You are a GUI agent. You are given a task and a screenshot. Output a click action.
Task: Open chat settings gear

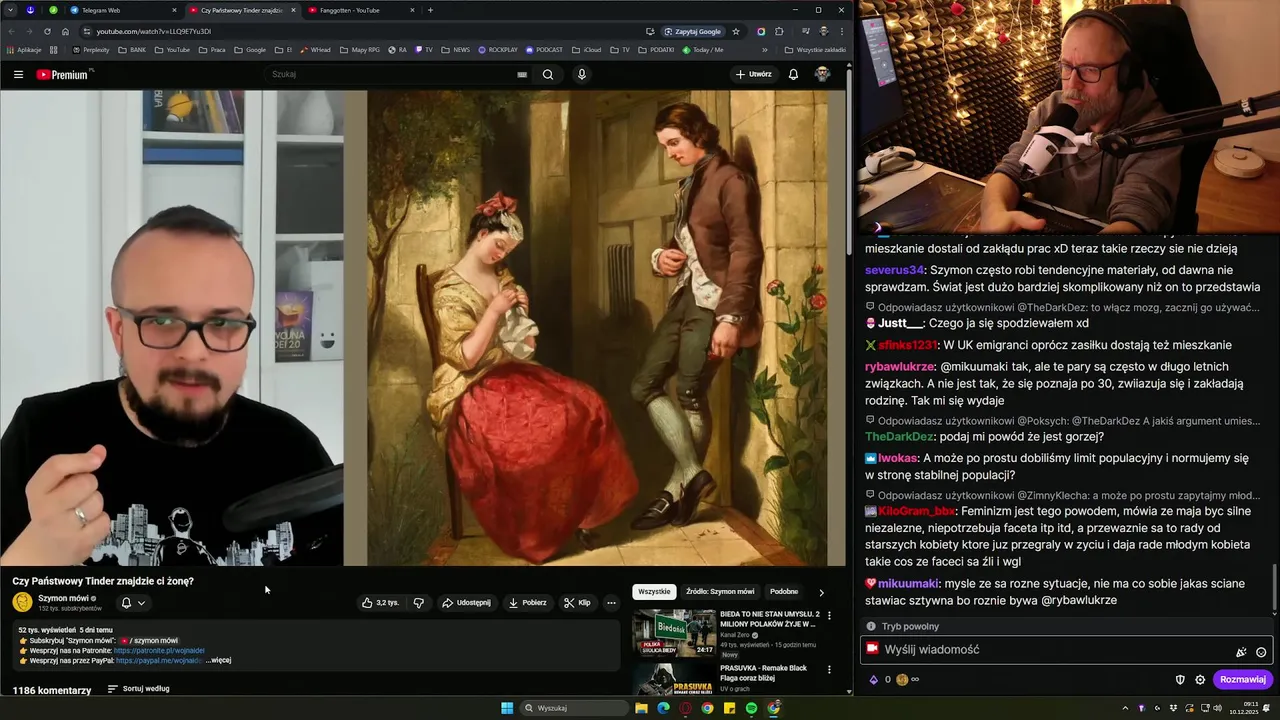[1200, 680]
